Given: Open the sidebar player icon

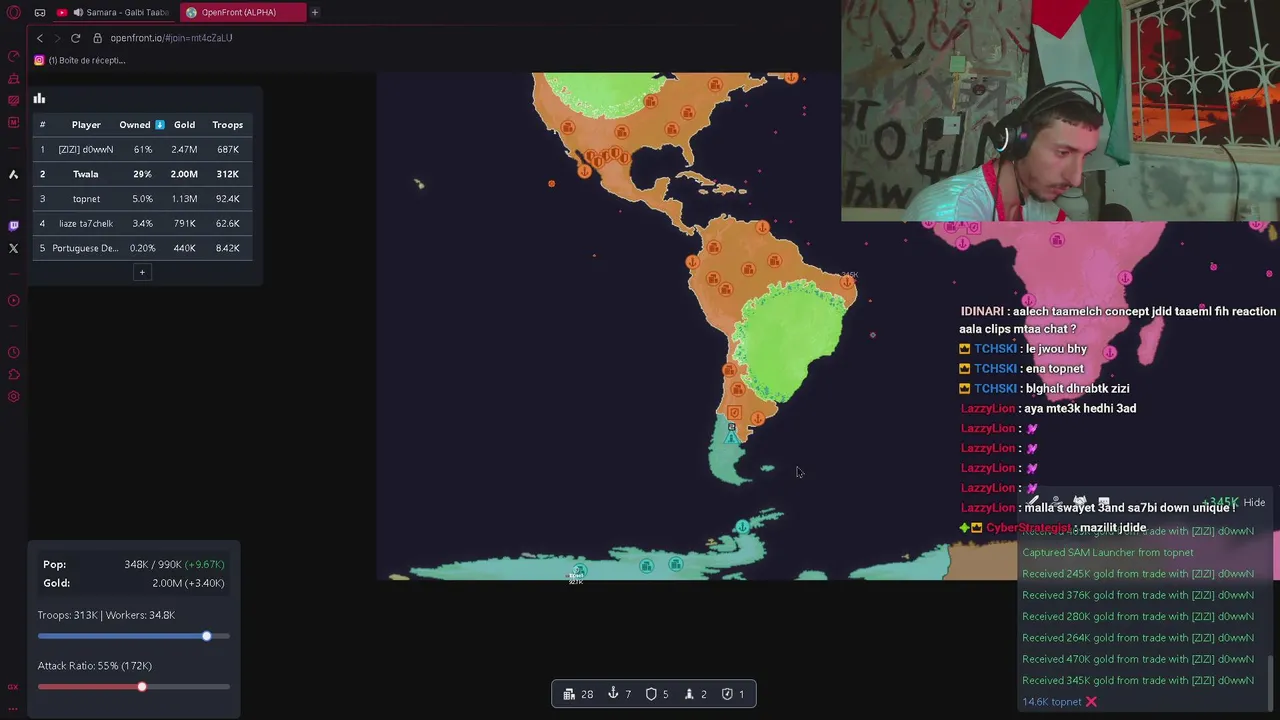Looking at the screenshot, I should click(x=13, y=300).
